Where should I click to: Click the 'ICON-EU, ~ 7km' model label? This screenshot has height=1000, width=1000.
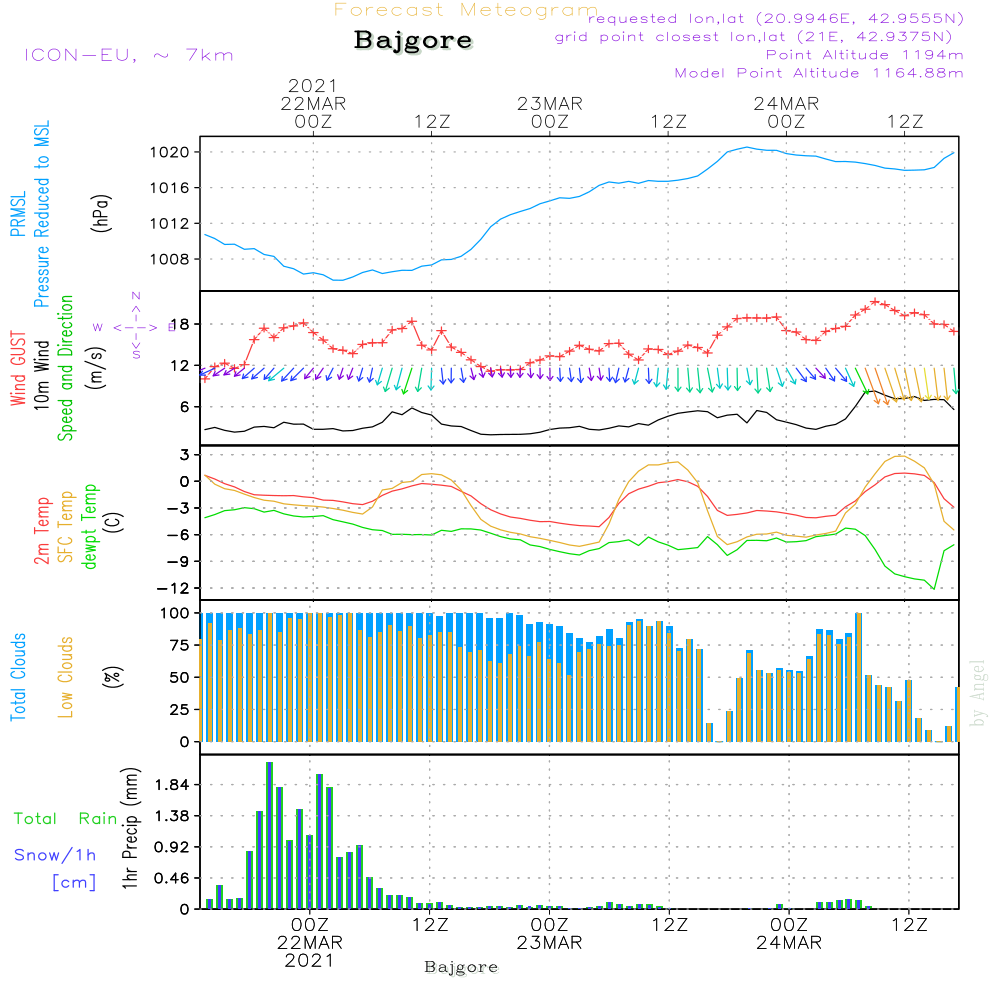click(x=129, y=55)
